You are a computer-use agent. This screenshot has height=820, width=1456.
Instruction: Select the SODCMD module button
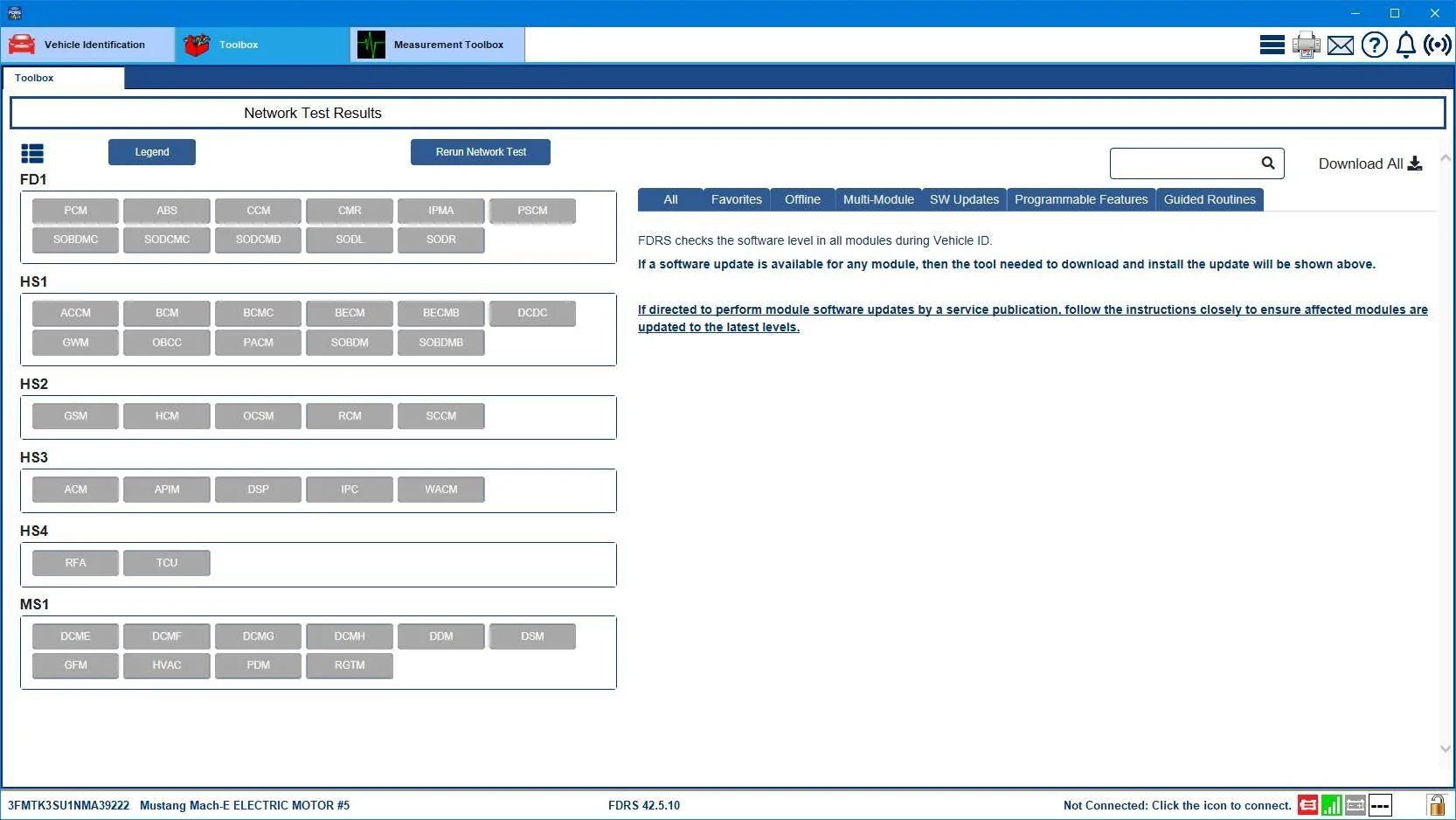258,240
